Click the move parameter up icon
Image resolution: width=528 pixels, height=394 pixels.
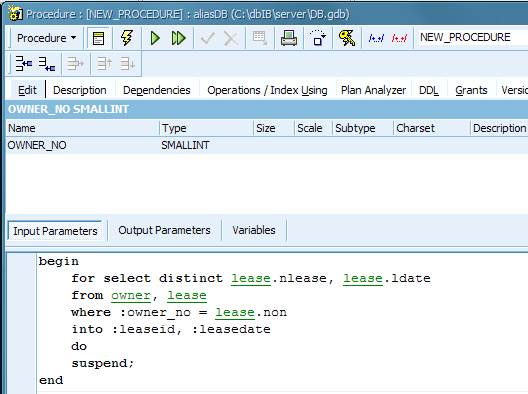click(104, 63)
